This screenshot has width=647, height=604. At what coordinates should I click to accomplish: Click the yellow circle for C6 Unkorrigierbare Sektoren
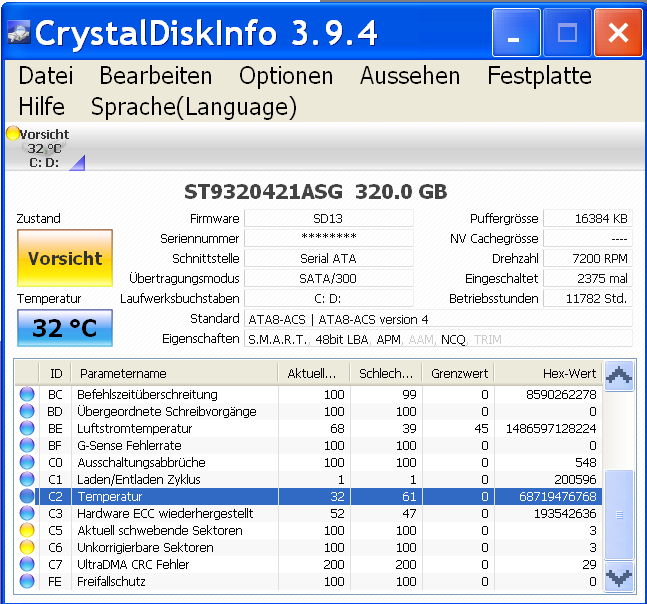click(x=27, y=547)
